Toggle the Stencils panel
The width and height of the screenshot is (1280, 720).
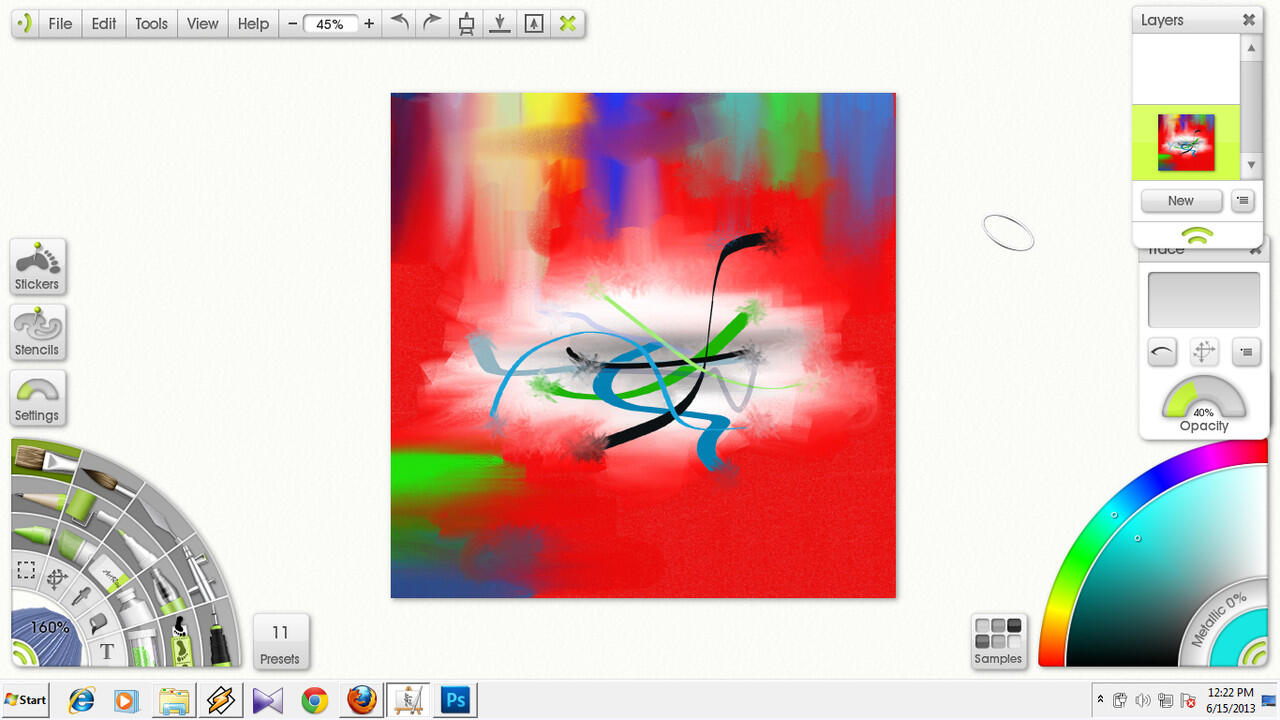pyautogui.click(x=37, y=333)
